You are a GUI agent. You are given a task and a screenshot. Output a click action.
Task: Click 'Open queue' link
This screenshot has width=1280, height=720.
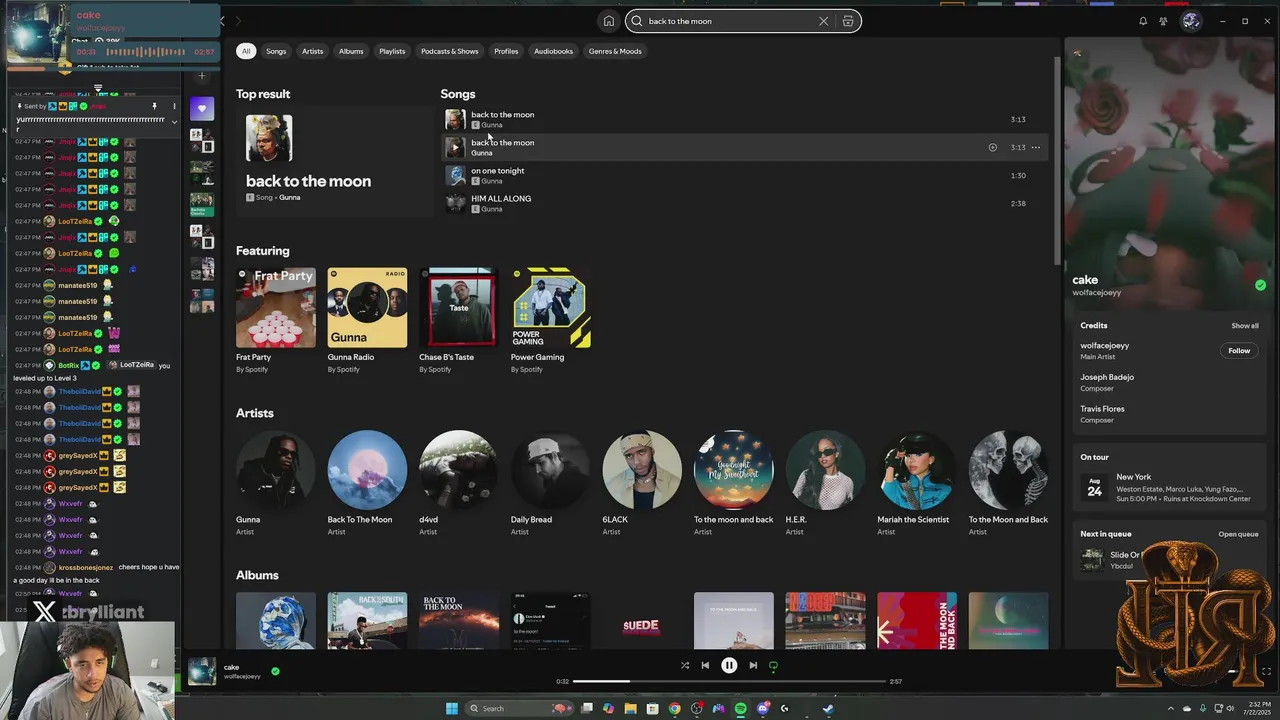point(1238,534)
